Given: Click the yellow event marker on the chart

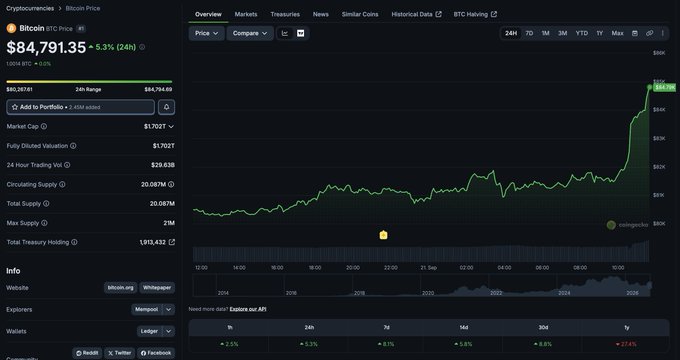Looking at the screenshot, I should (383, 235).
